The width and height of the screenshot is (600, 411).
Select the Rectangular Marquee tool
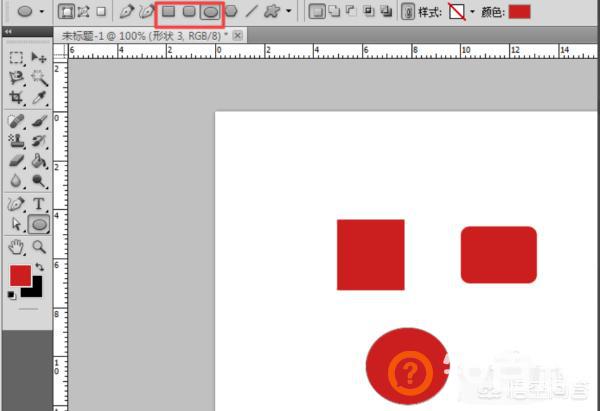click(16, 58)
